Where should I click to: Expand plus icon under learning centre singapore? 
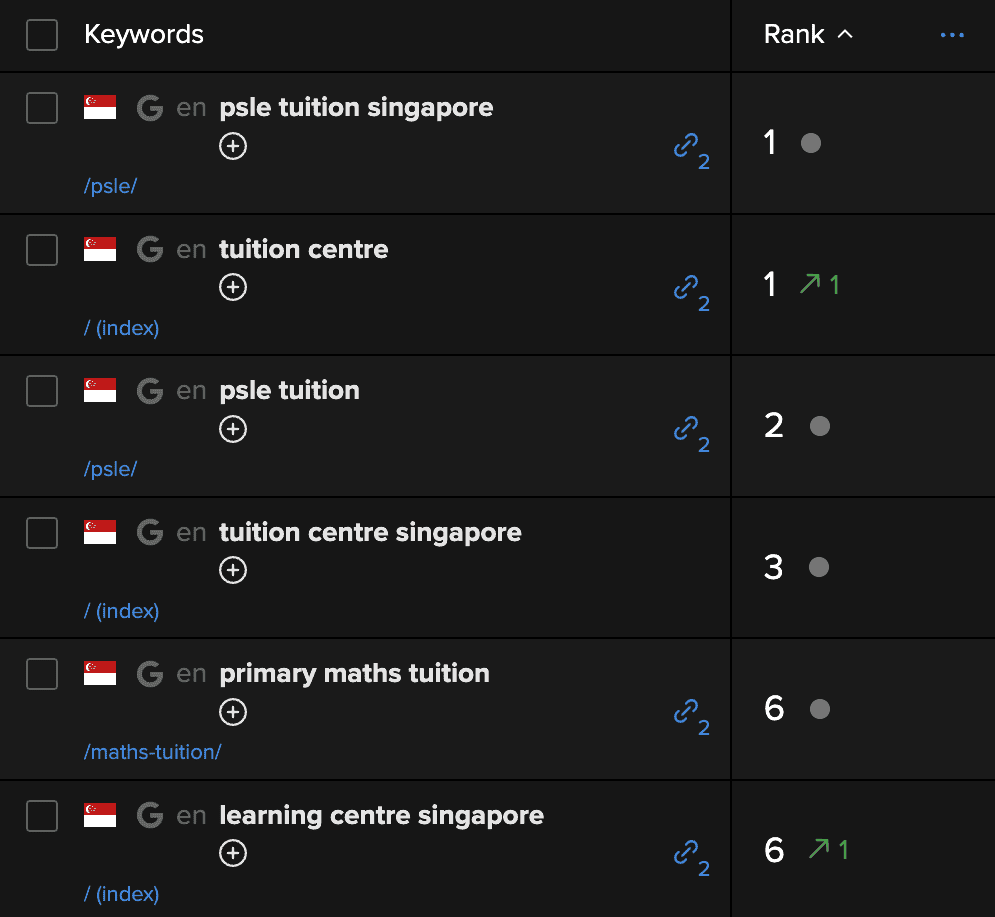pos(233,853)
